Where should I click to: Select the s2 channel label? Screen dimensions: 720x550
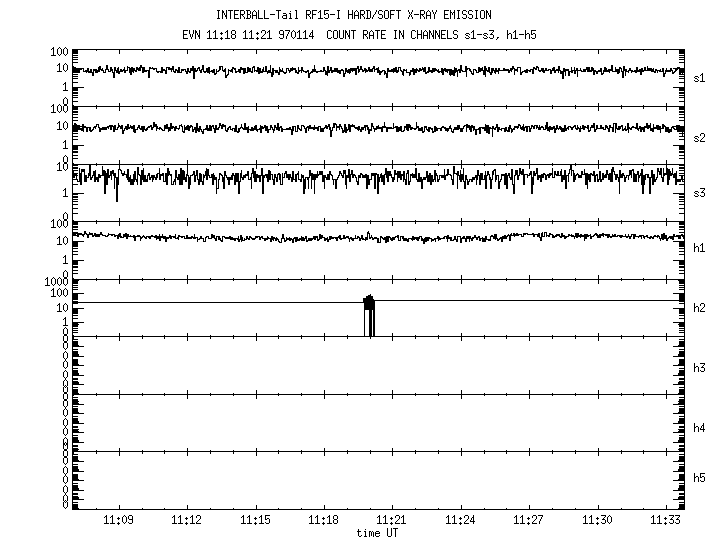point(699,136)
